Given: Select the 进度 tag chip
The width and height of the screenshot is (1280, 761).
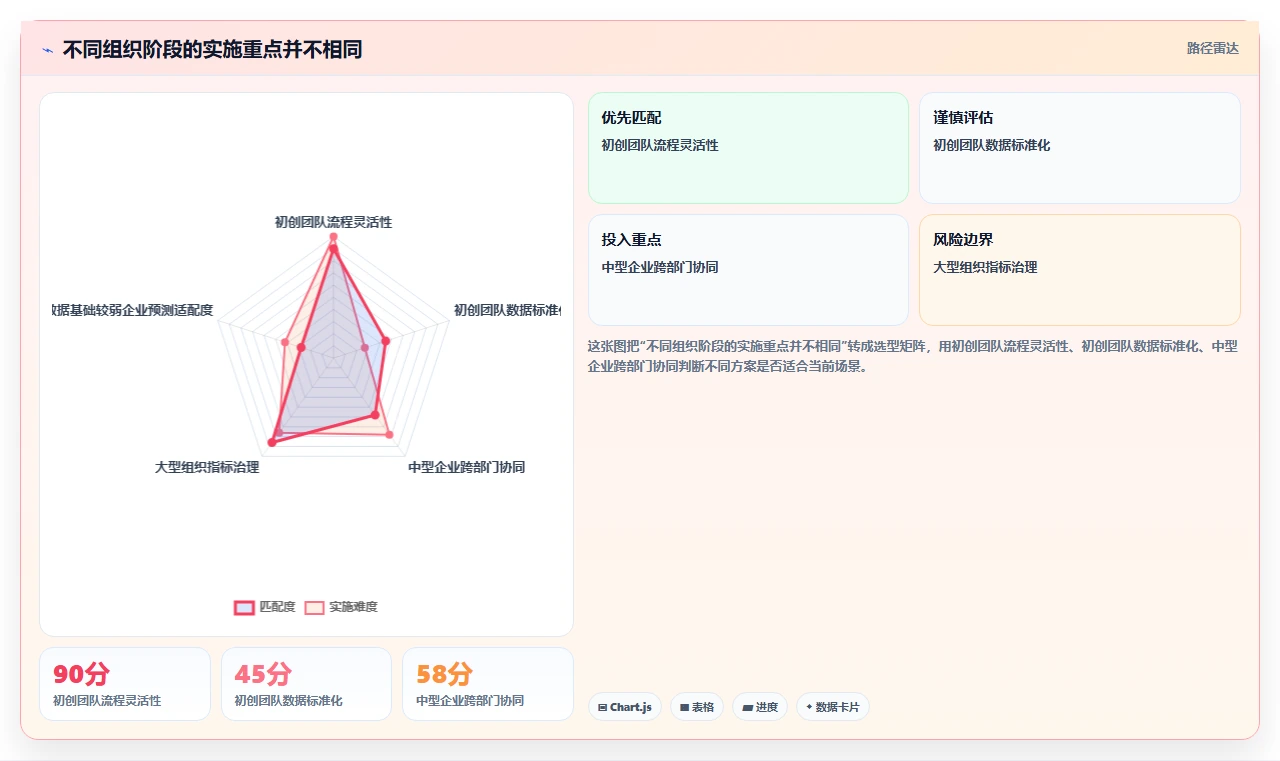Looking at the screenshot, I should [x=760, y=707].
